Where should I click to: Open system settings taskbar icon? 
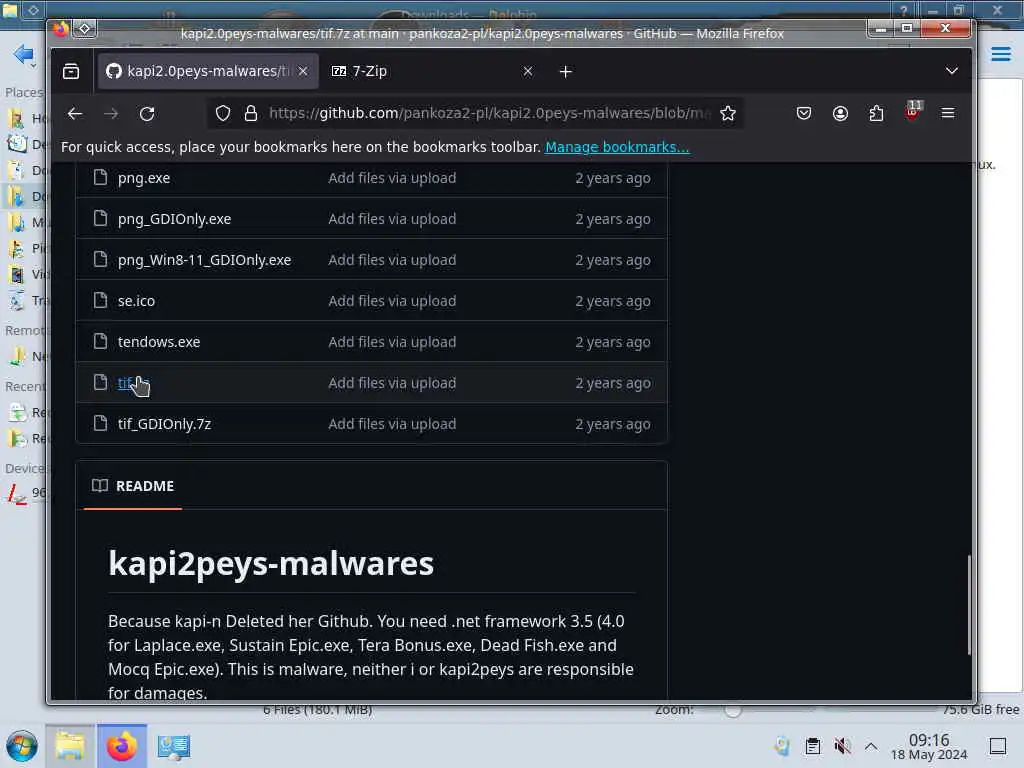pyautogui.click(x=174, y=746)
